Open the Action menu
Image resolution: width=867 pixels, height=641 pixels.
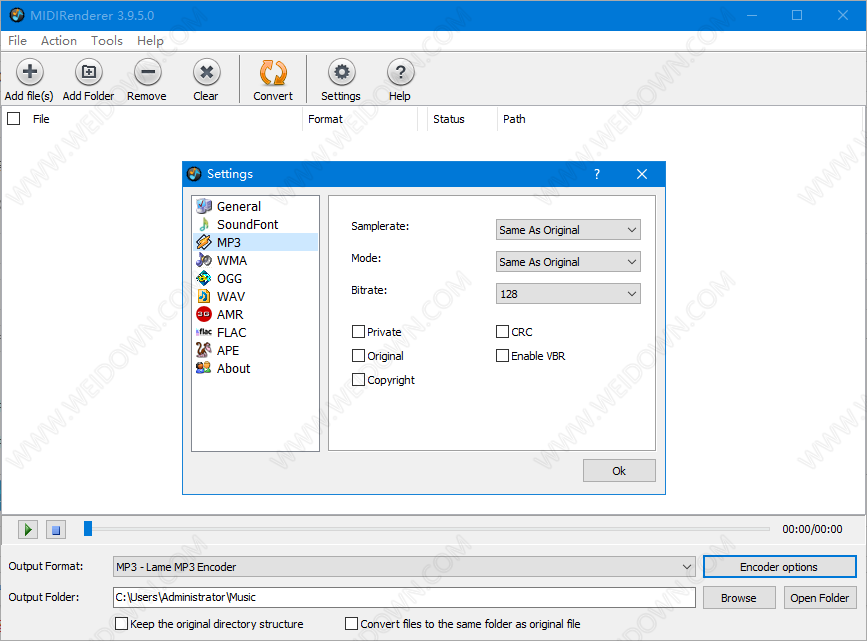coord(59,40)
